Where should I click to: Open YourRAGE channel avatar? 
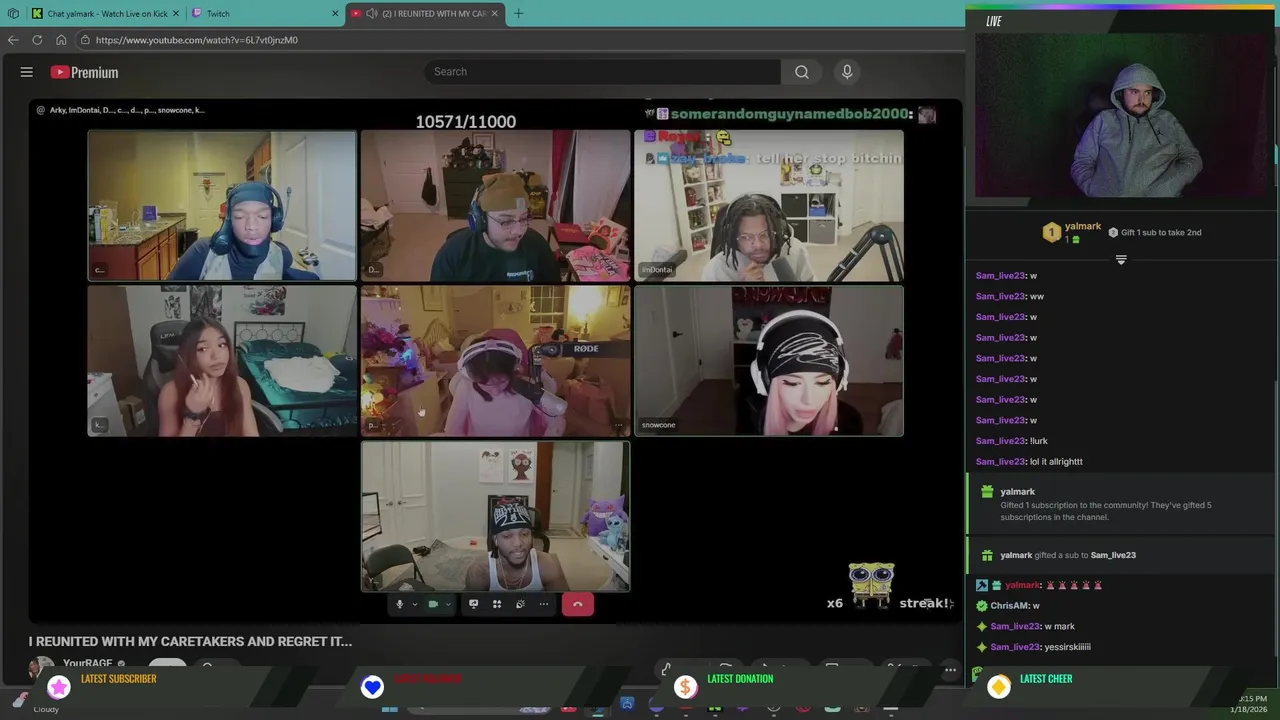coord(41,666)
